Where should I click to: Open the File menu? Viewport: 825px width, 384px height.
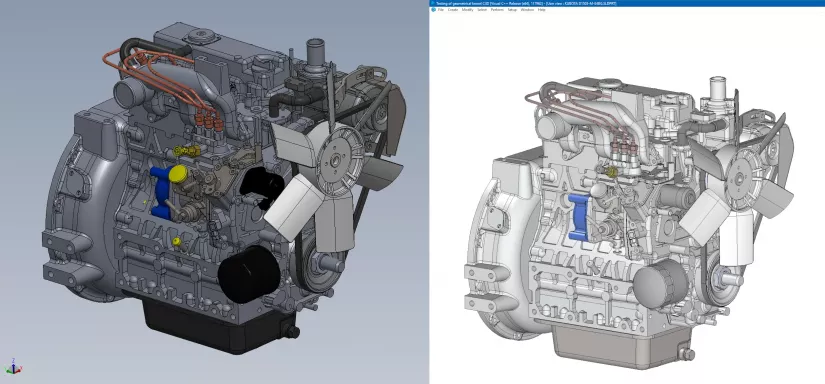(x=441, y=9)
